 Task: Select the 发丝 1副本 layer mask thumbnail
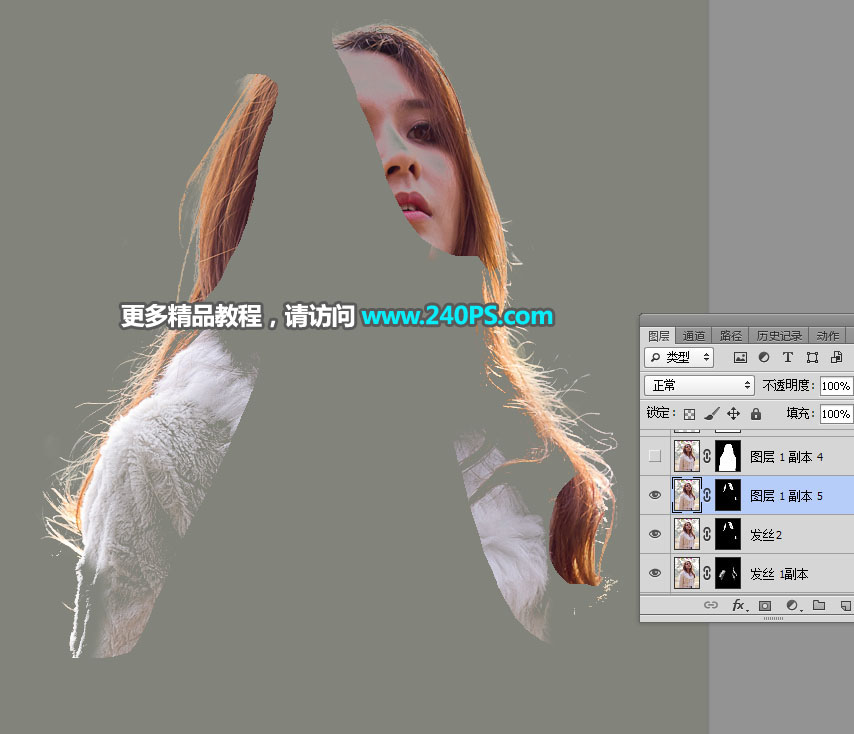[x=728, y=573]
